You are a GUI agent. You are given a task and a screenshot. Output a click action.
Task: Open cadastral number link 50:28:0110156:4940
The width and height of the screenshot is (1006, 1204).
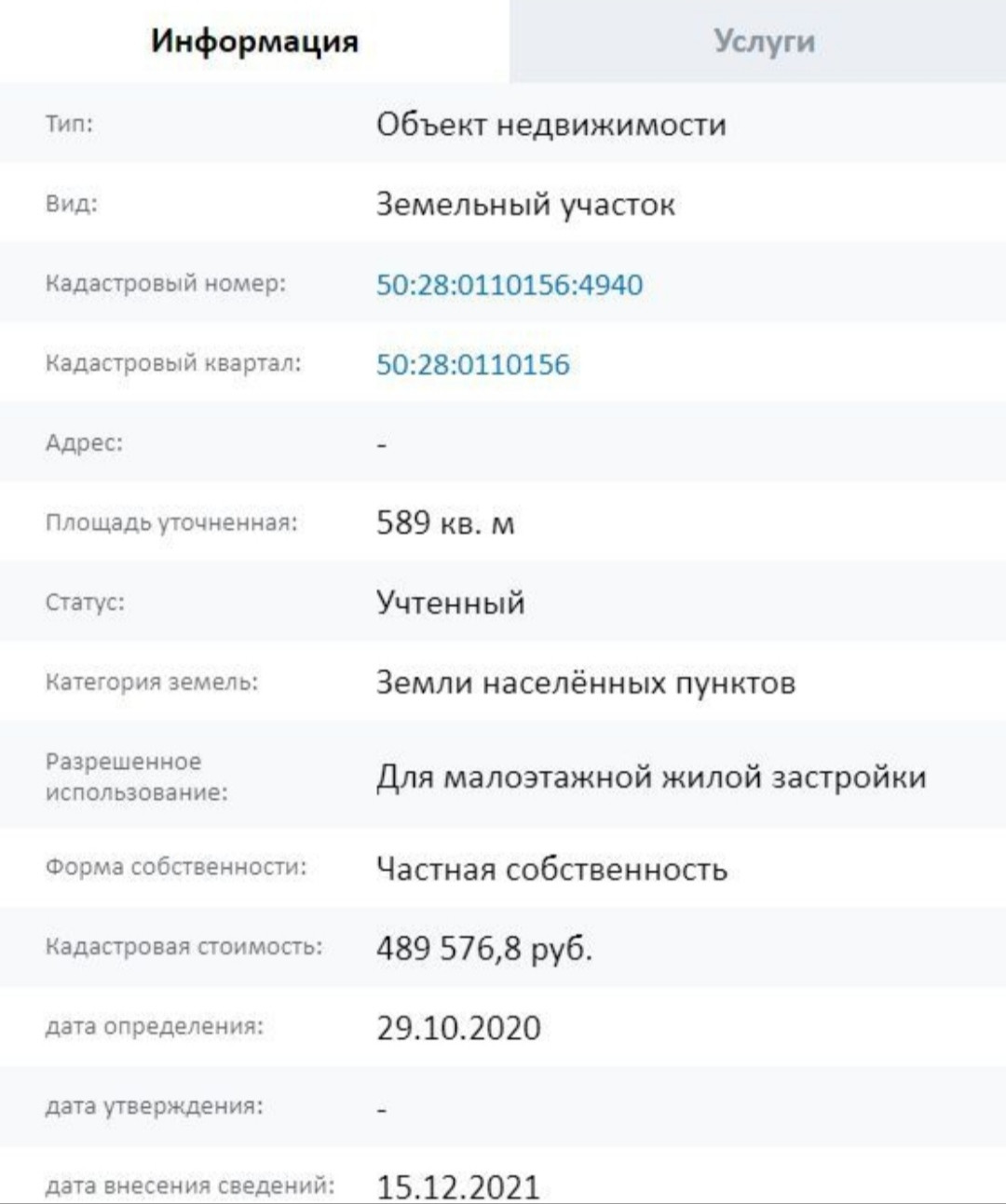pos(510,284)
